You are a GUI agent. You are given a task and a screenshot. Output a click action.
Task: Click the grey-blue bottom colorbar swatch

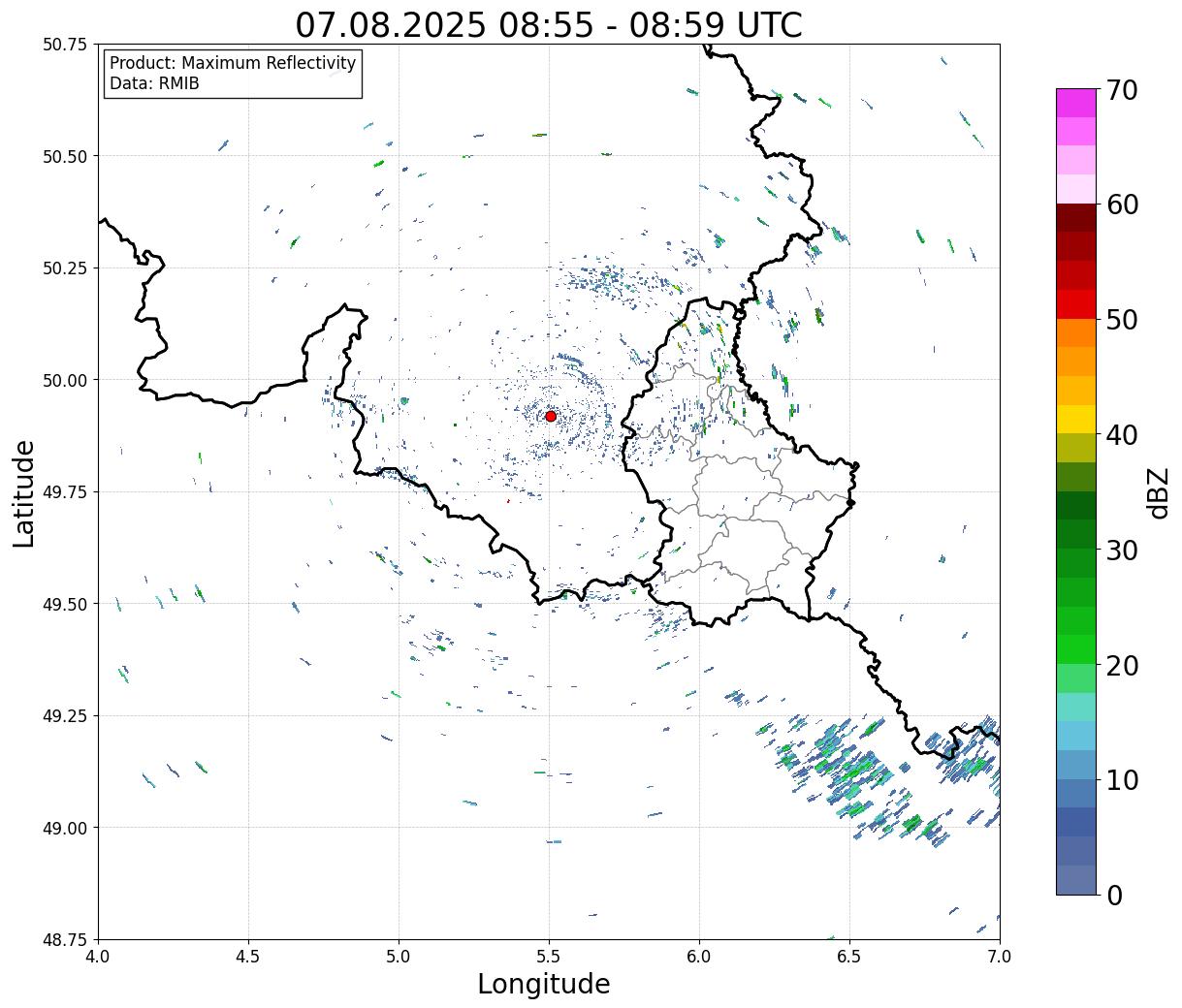1076,879
